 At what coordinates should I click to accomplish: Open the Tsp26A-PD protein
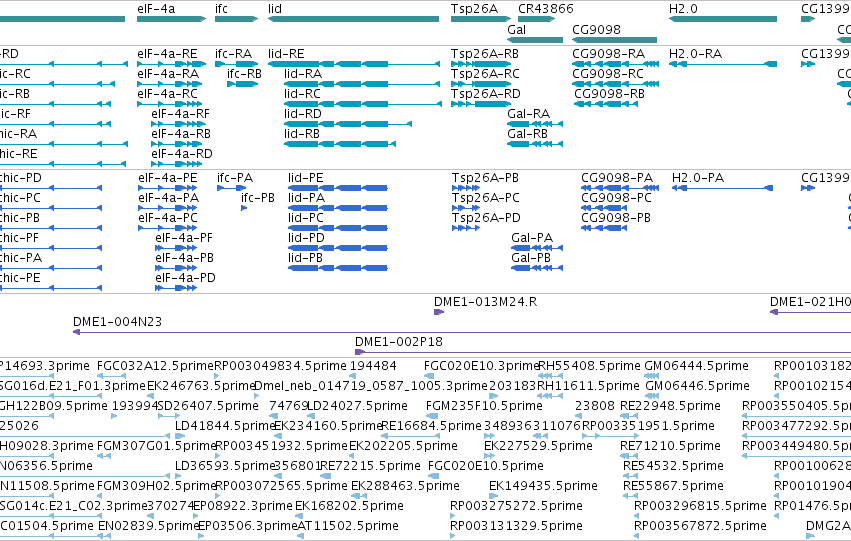point(466,228)
